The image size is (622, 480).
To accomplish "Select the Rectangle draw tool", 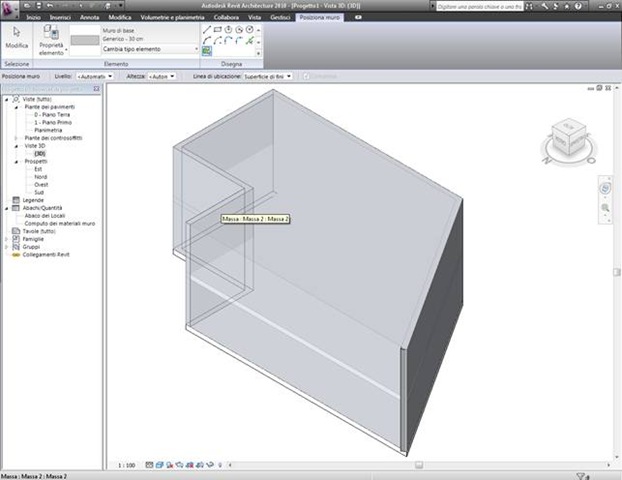I will (x=217, y=30).
